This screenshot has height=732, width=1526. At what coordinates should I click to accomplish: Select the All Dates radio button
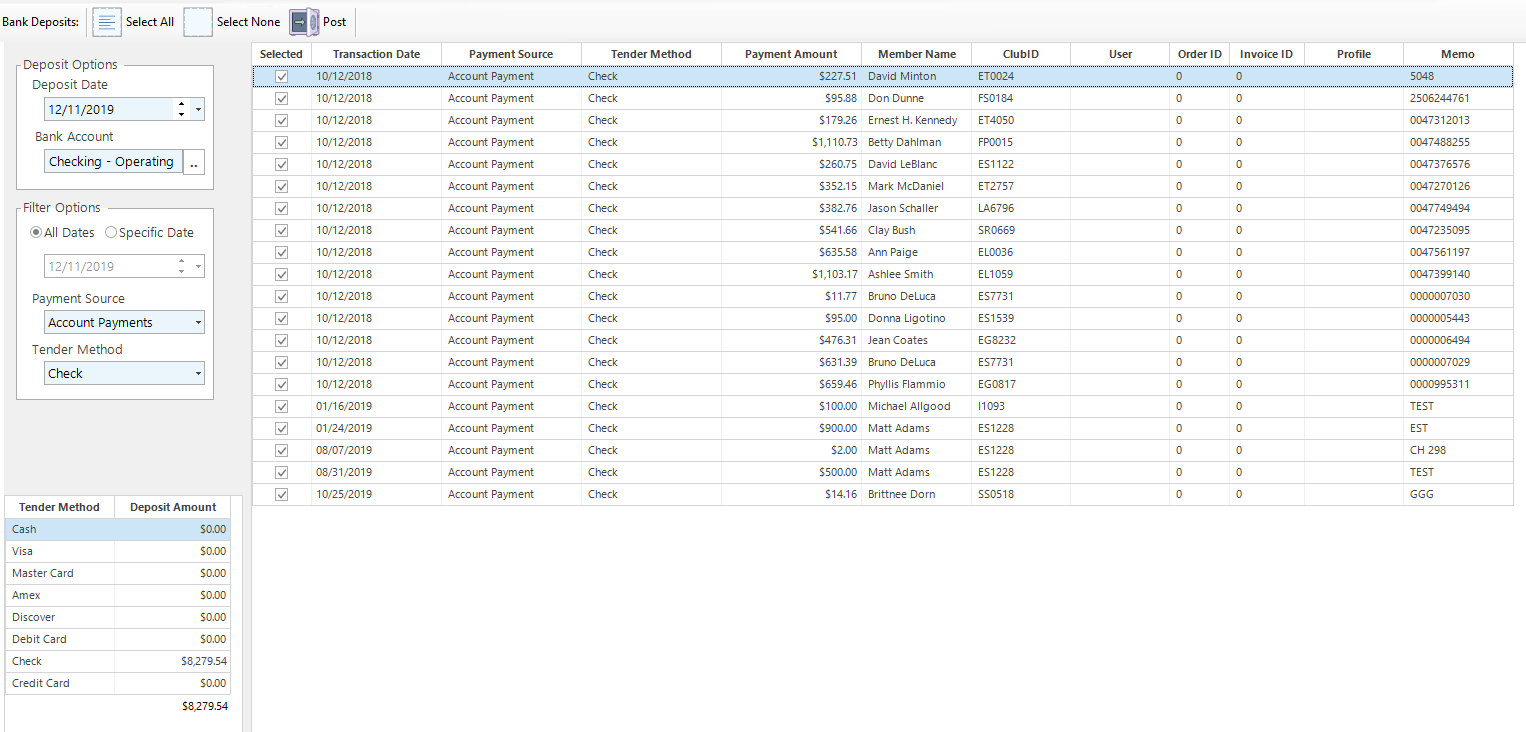37,233
